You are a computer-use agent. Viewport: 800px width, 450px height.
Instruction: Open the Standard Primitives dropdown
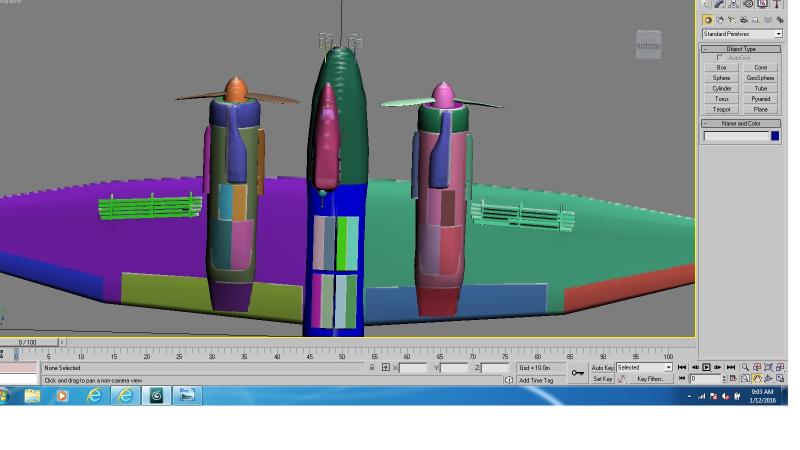tap(742, 34)
